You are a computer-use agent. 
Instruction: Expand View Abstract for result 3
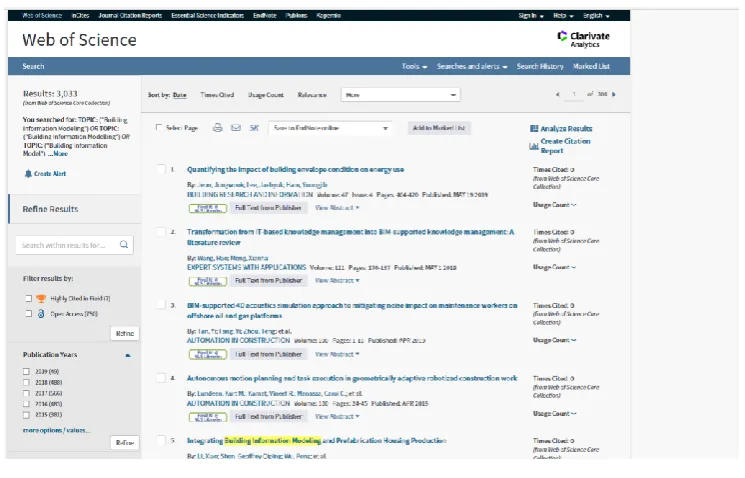pos(337,354)
